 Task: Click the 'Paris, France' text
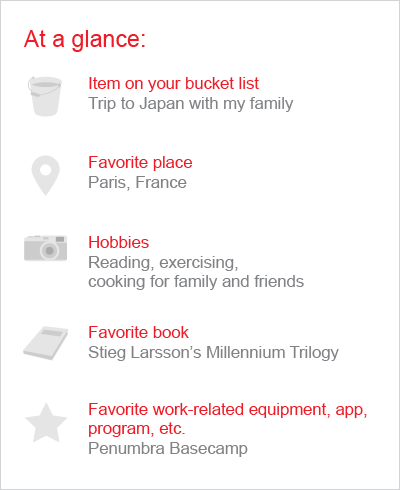click(x=137, y=182)
